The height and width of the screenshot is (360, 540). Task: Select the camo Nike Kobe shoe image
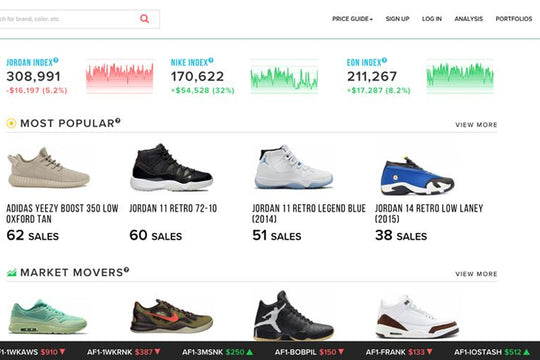(x=172, y=316)
